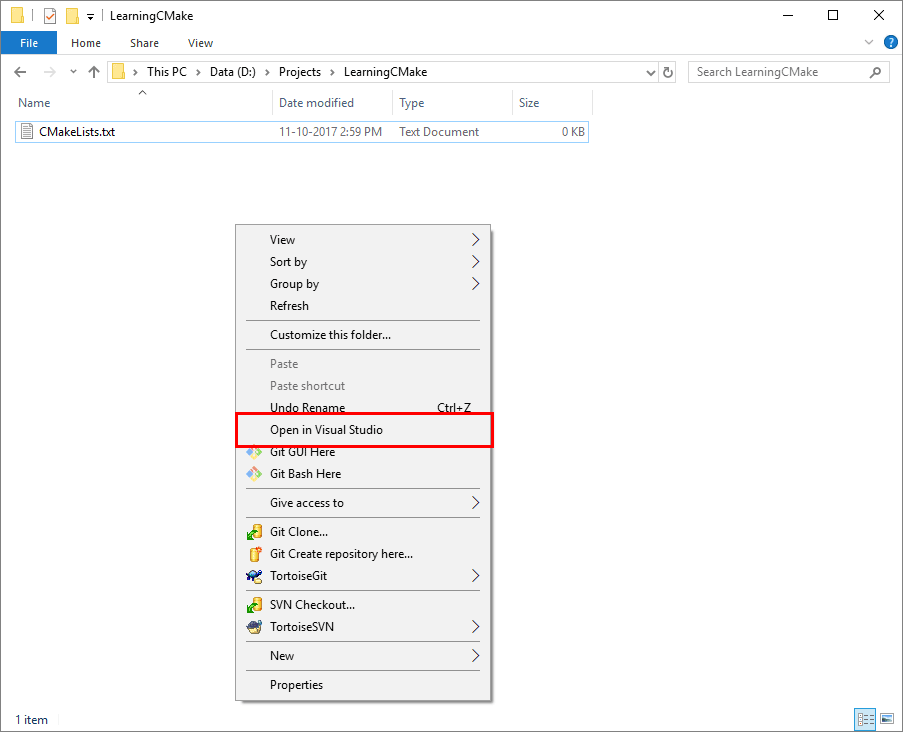The height and width of the screenshot is (732, 903).
Task: Click the SVN Checkout... icon
Action: click(x=254, y=605)
